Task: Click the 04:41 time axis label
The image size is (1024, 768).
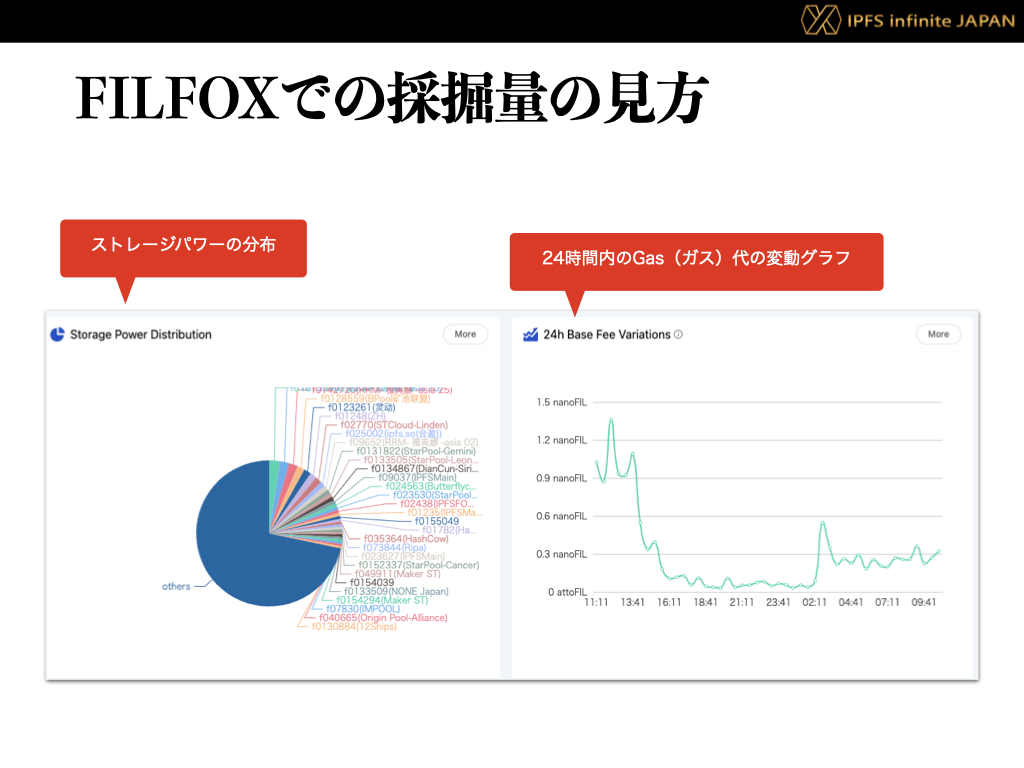Action: coord(851,602)
